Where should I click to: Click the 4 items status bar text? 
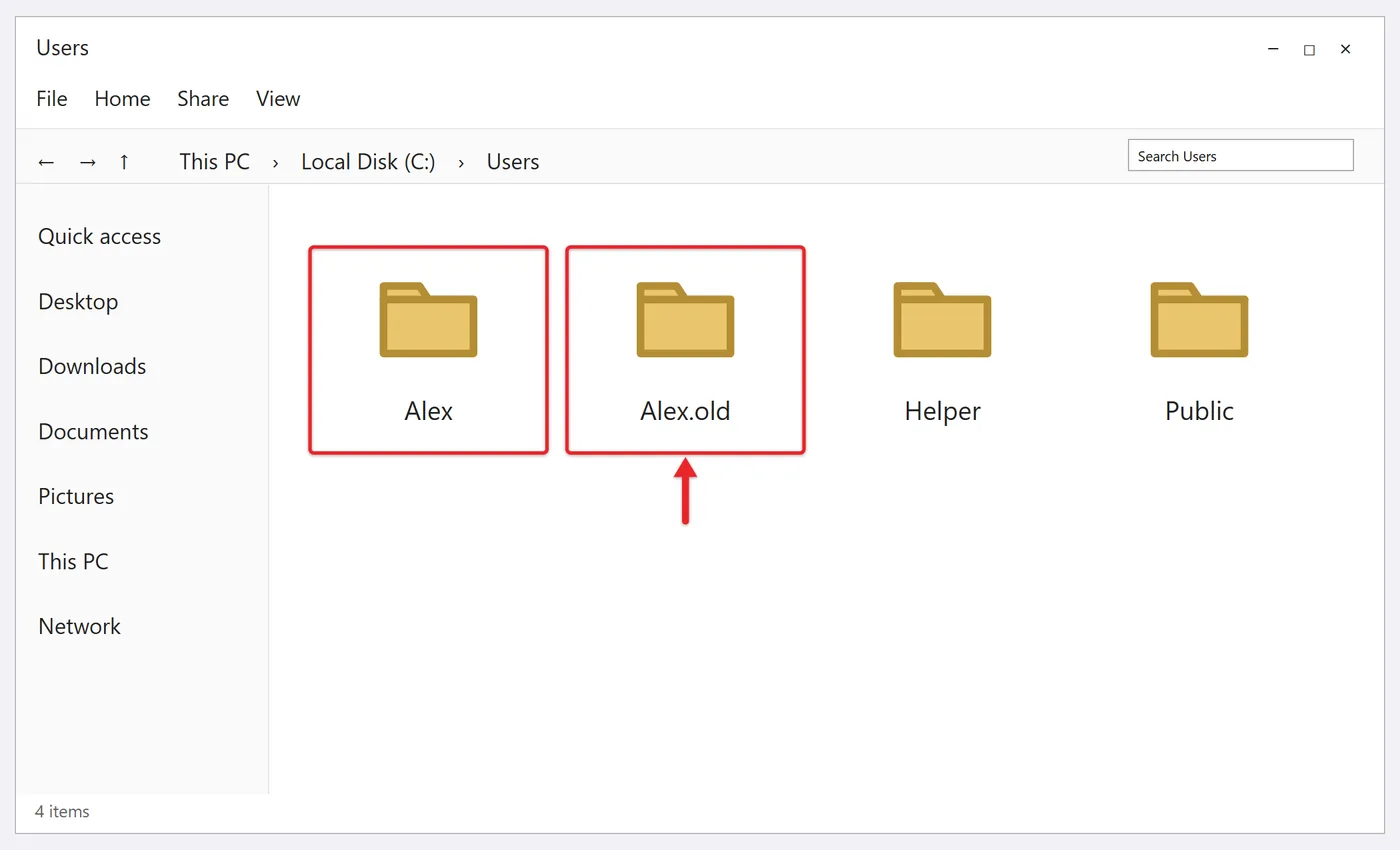62,812
